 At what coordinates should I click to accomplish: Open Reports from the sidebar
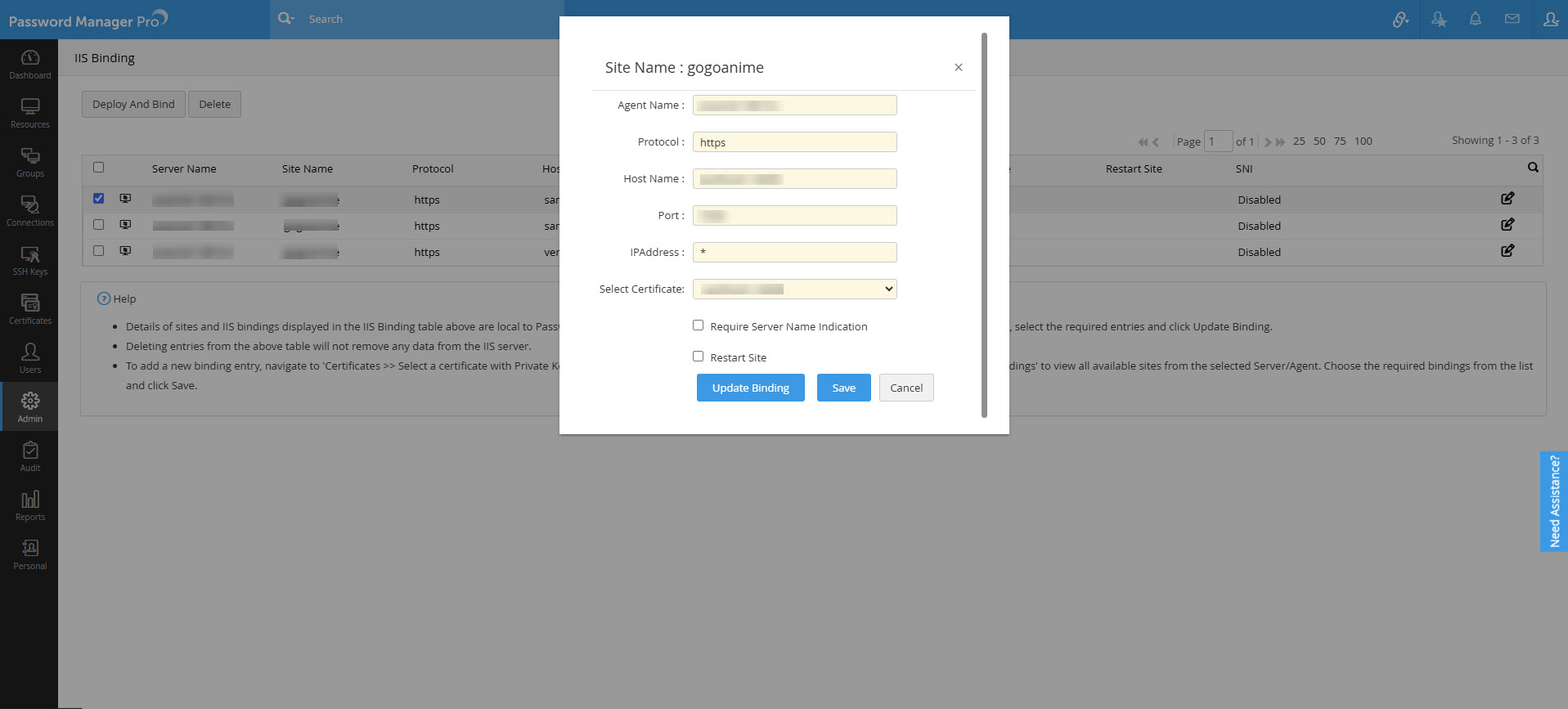point(29,505)
